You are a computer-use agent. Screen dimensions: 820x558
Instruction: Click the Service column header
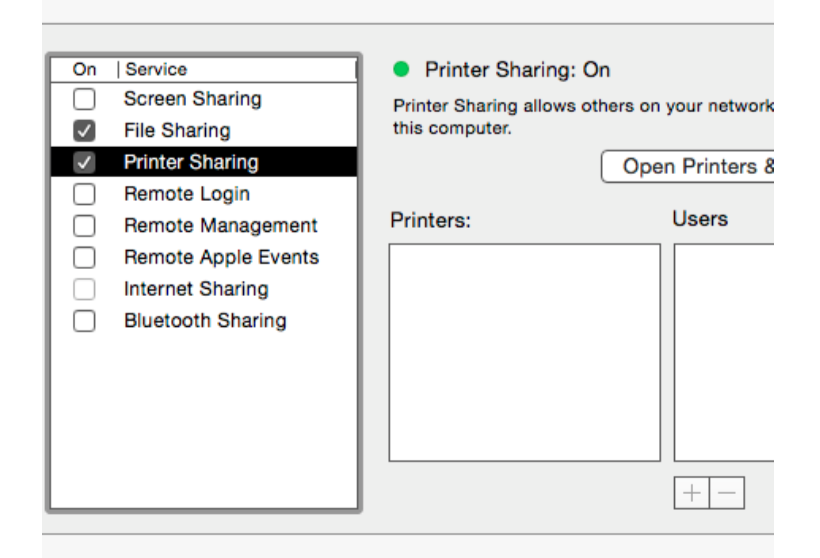(x=238, y=69)
